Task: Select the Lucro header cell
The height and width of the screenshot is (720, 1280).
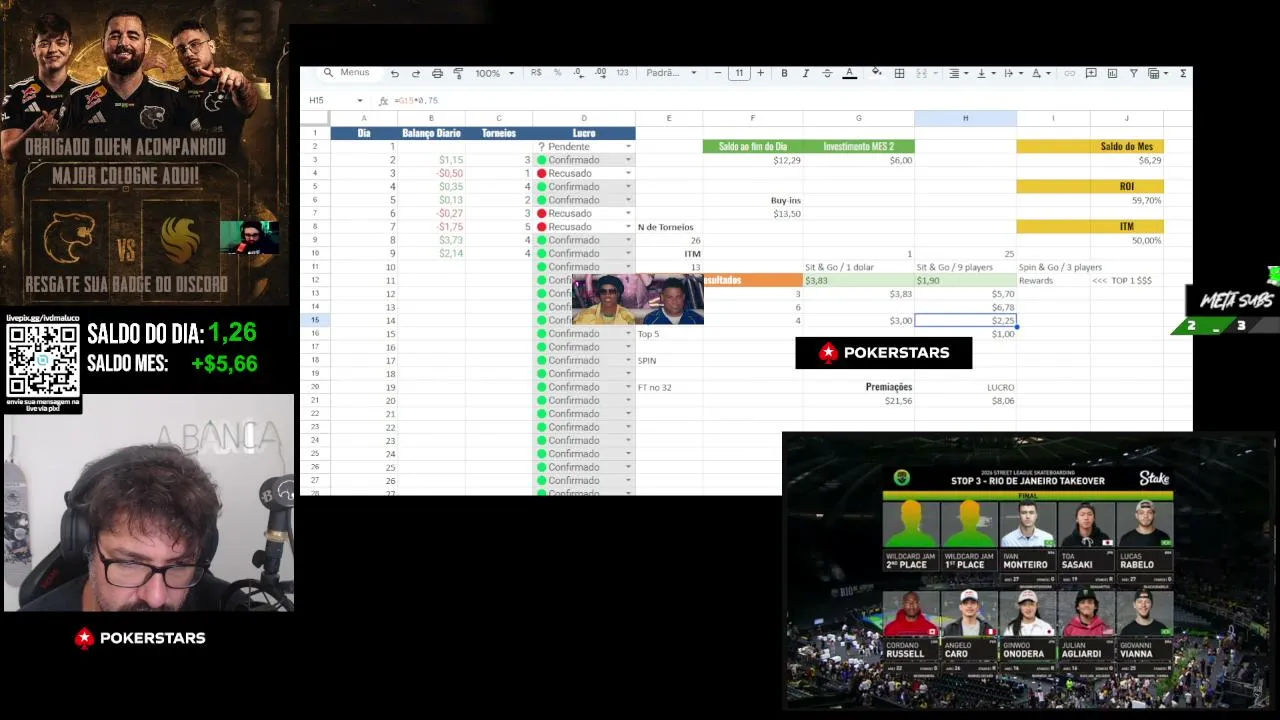Action: click(x=584, y=133)
